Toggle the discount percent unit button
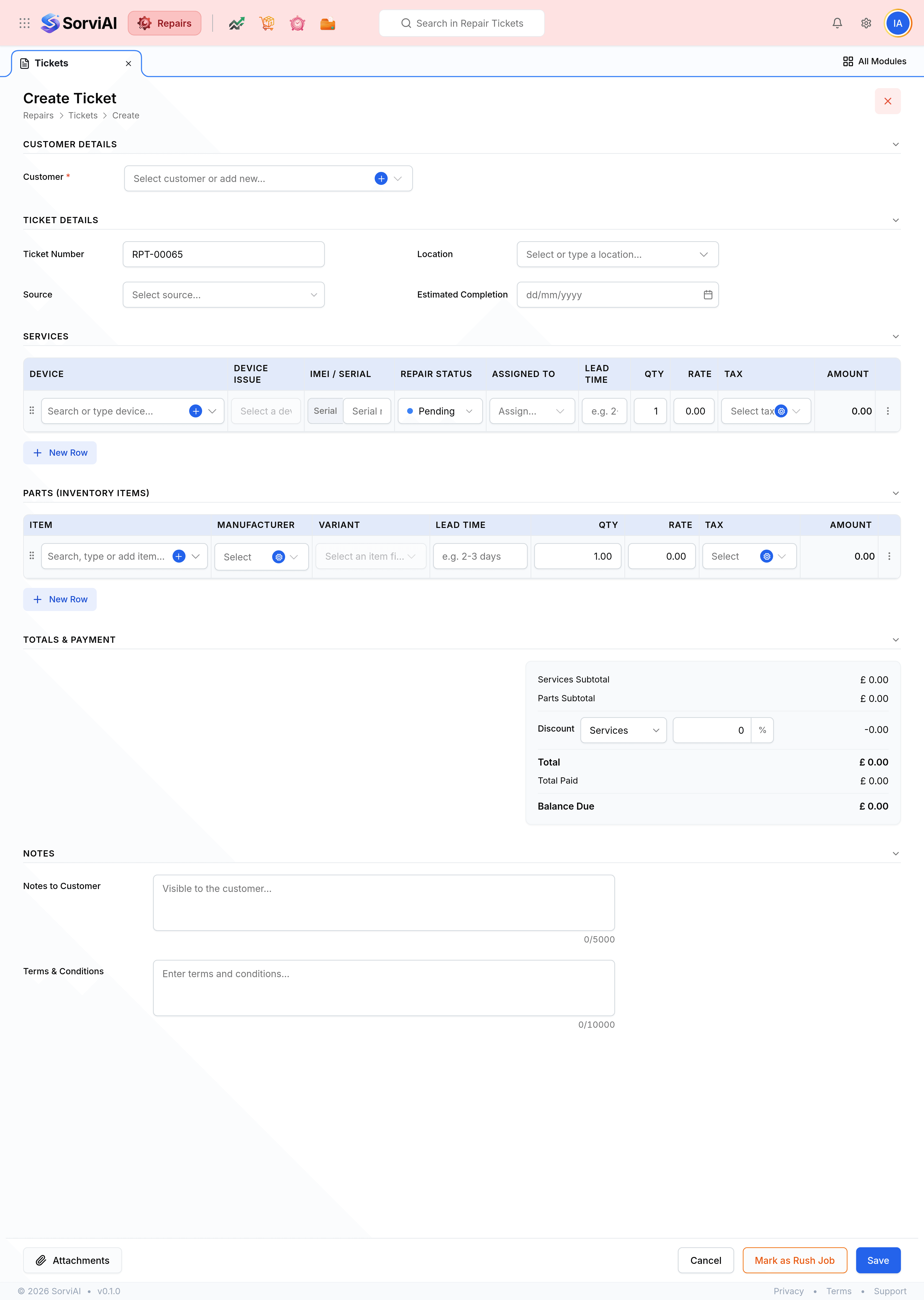This screenshot has width=924, height=1300. [x=762, y=730]
